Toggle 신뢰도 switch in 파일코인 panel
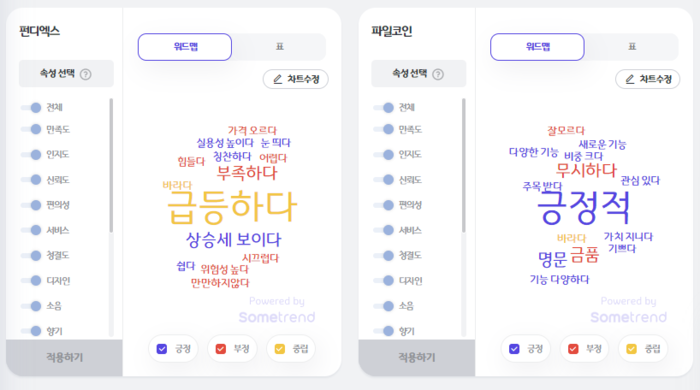700x390 pixels. (x=384, y=180)
